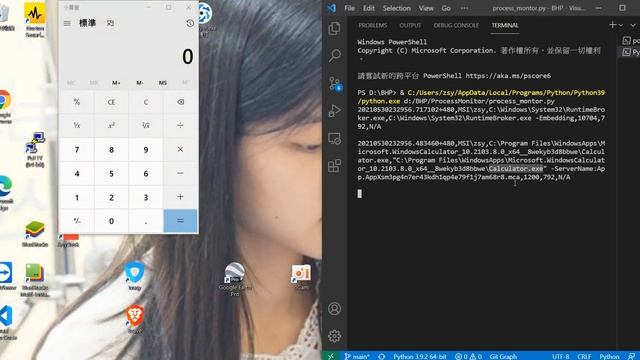Image resolution: width=640 pixels, height=360 pixels.
Task: Switch to the TERMINAL panel tab
Action: pos(505,25)
